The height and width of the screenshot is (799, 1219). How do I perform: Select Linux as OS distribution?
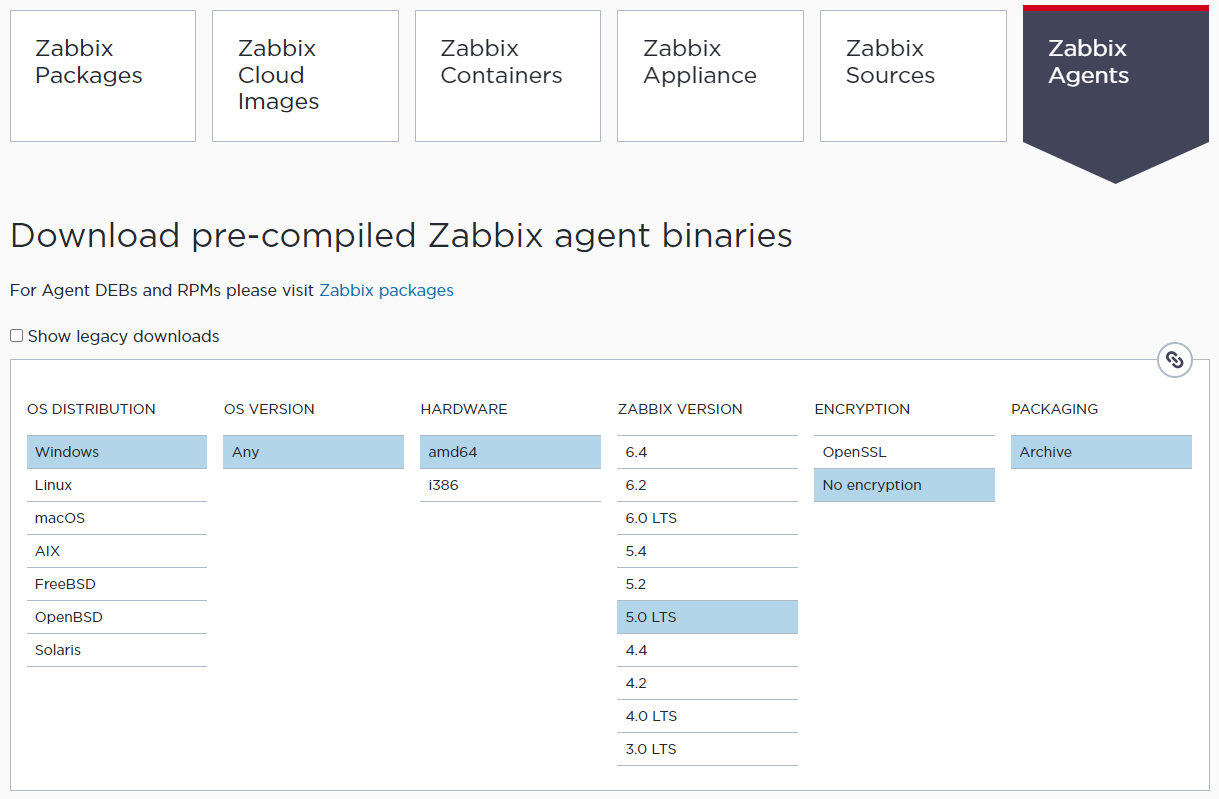tap(116, 485)
